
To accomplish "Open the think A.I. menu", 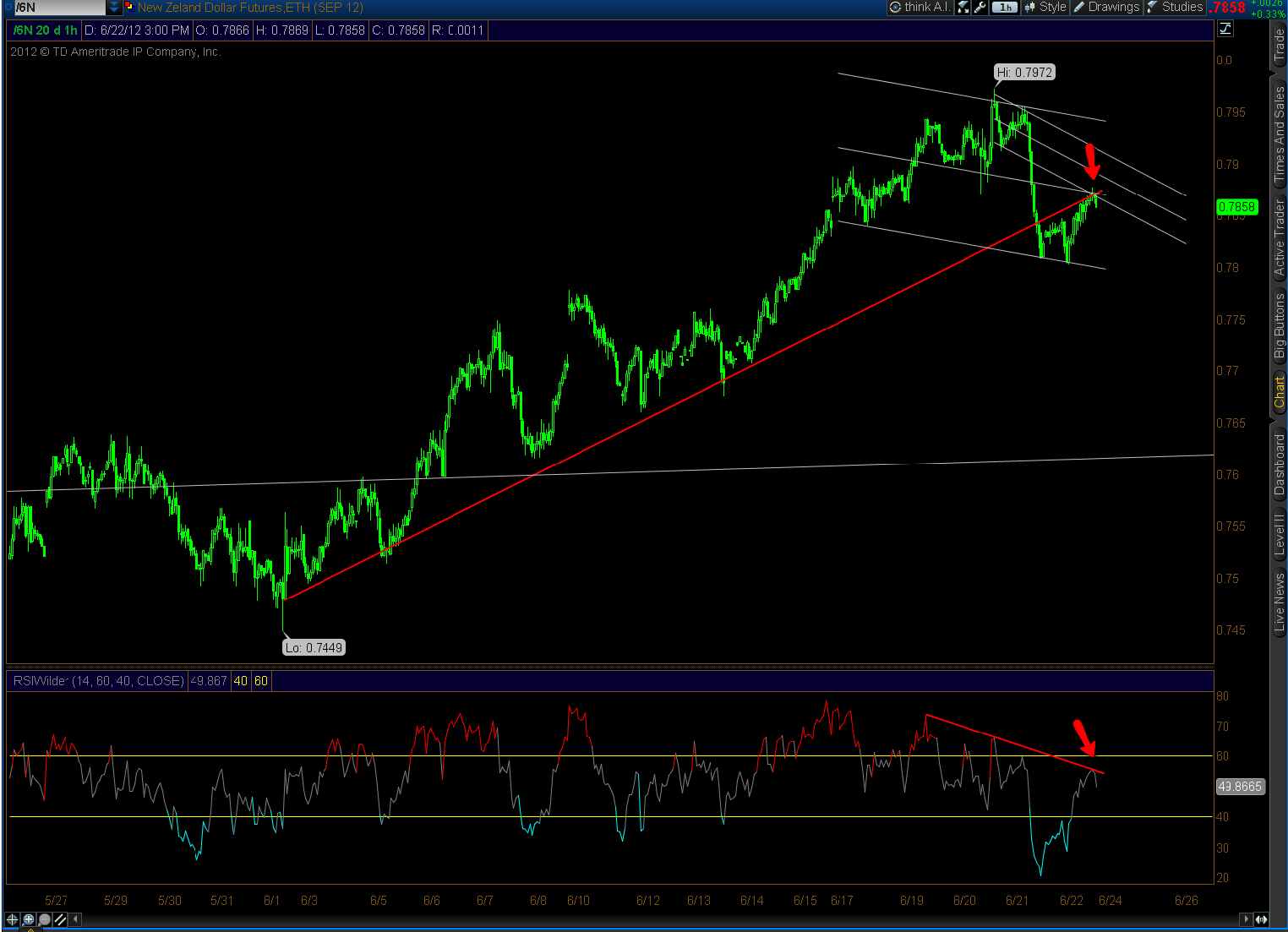I will pyautogui.click(x=920, y=7).
